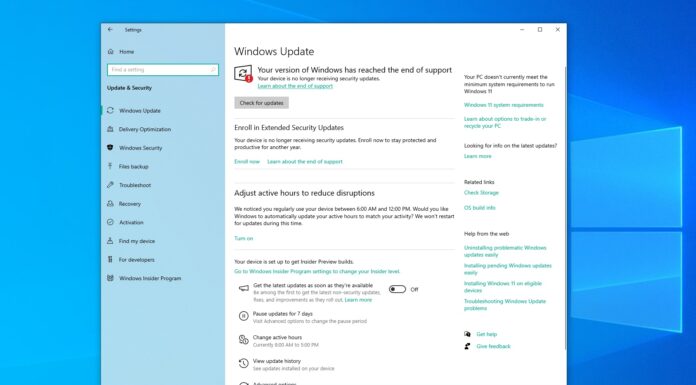Open Installing pending Windows updates easily link

point(508,269)
